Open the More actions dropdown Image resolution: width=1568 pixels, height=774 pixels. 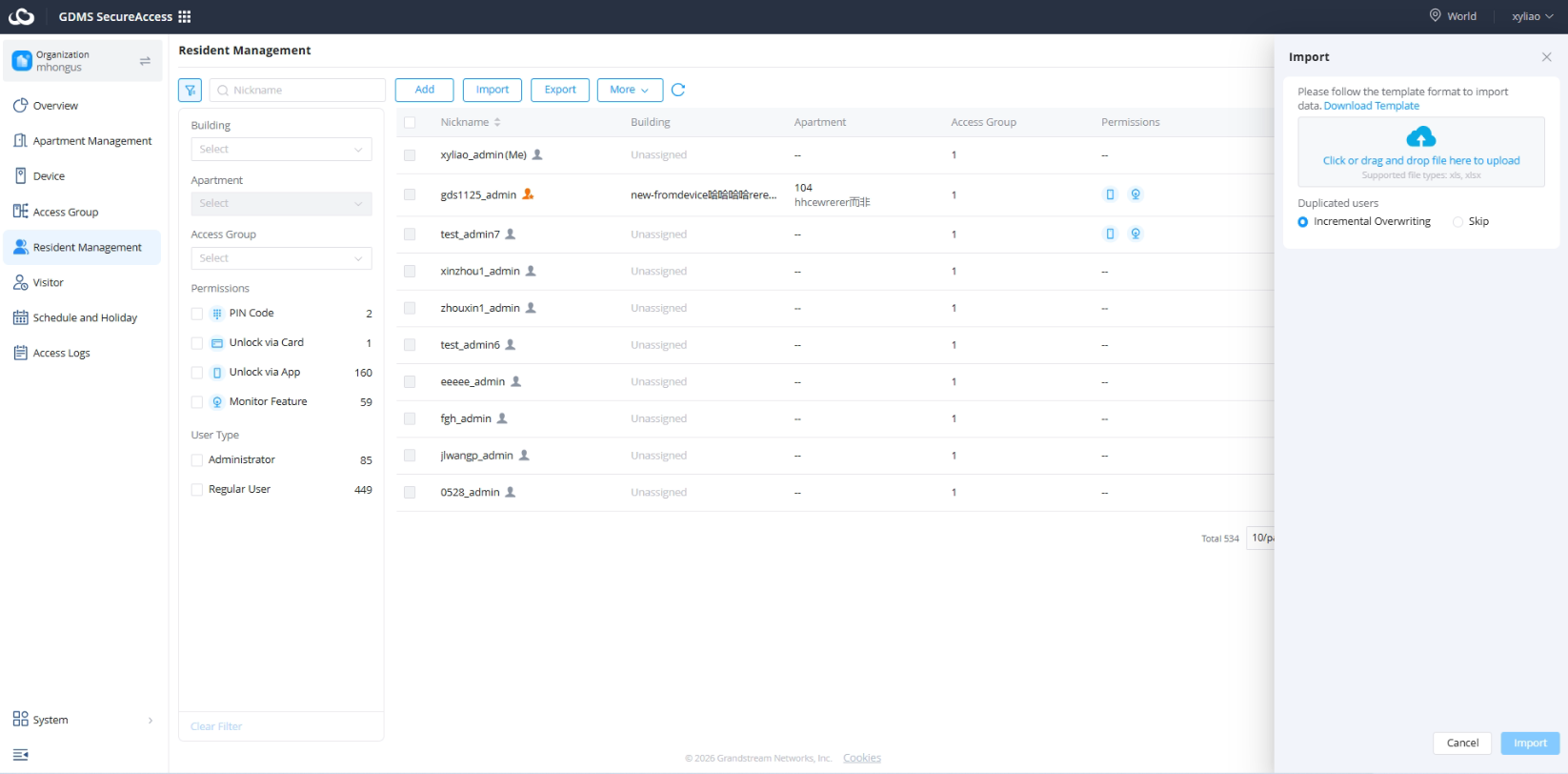pyautogui.click(x=630, y=90)
